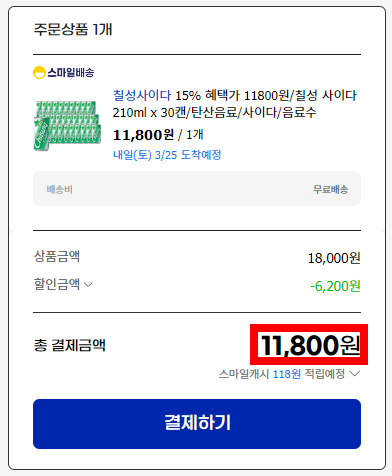Viewport: 392px width, 476px height.
Task: Click the 총 결제금액 label
Action: (x=70, y=345)
